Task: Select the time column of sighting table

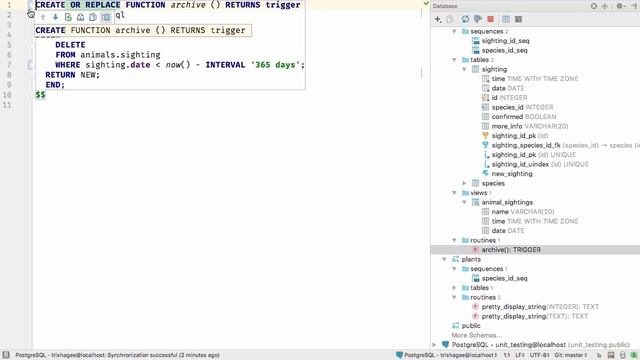Action: point(535,79)
